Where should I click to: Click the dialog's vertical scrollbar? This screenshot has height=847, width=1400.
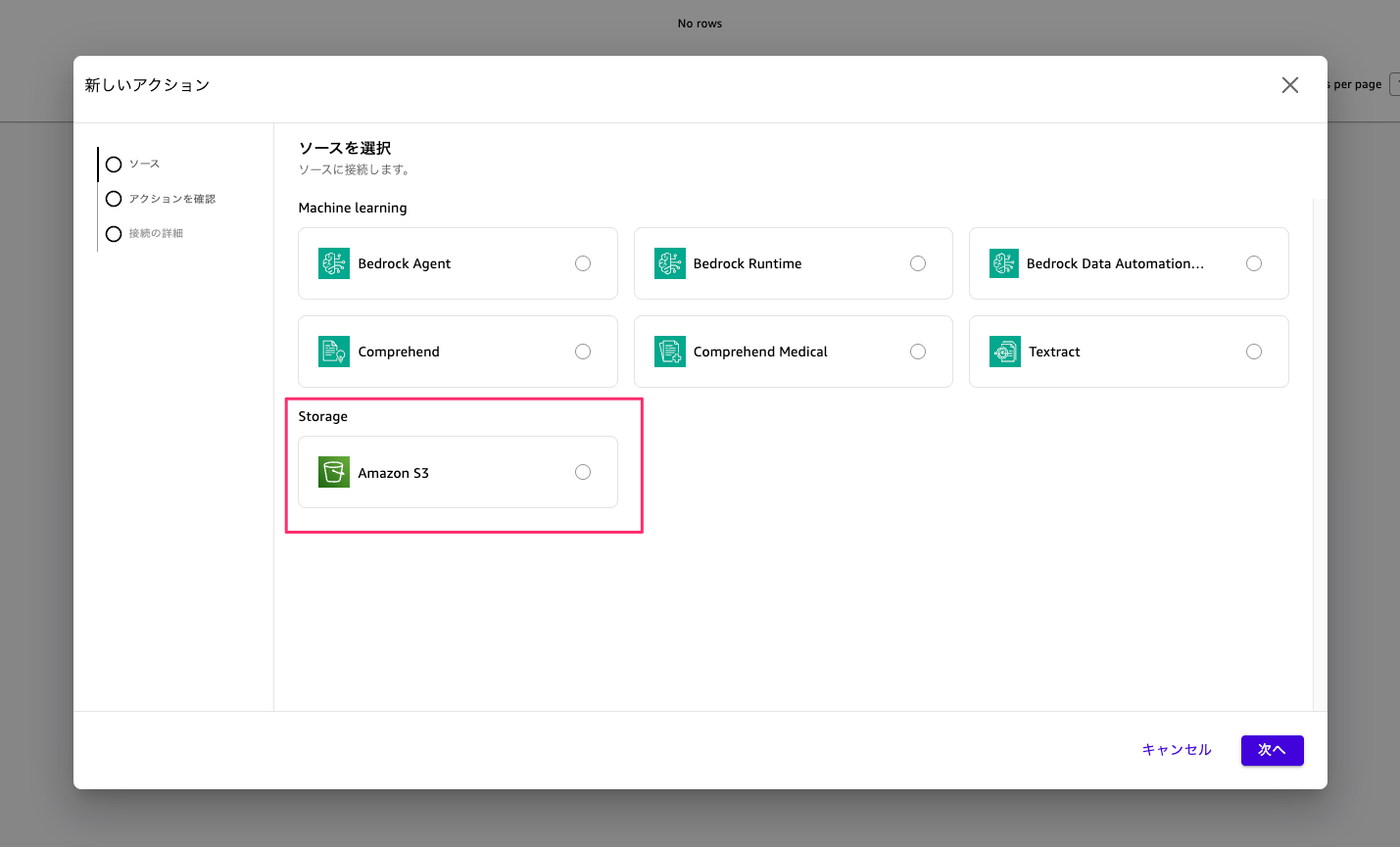click(1320, 453)
